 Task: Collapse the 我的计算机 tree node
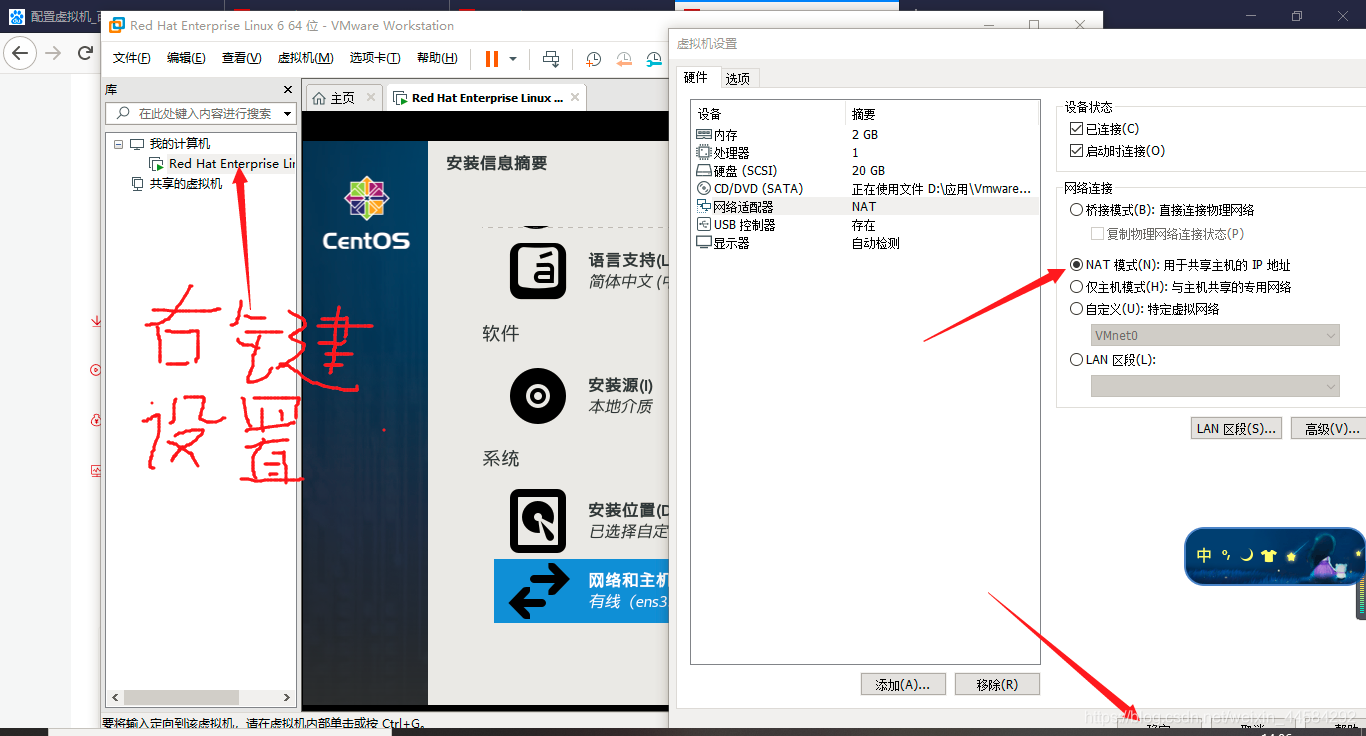click(x=119, y=144)
